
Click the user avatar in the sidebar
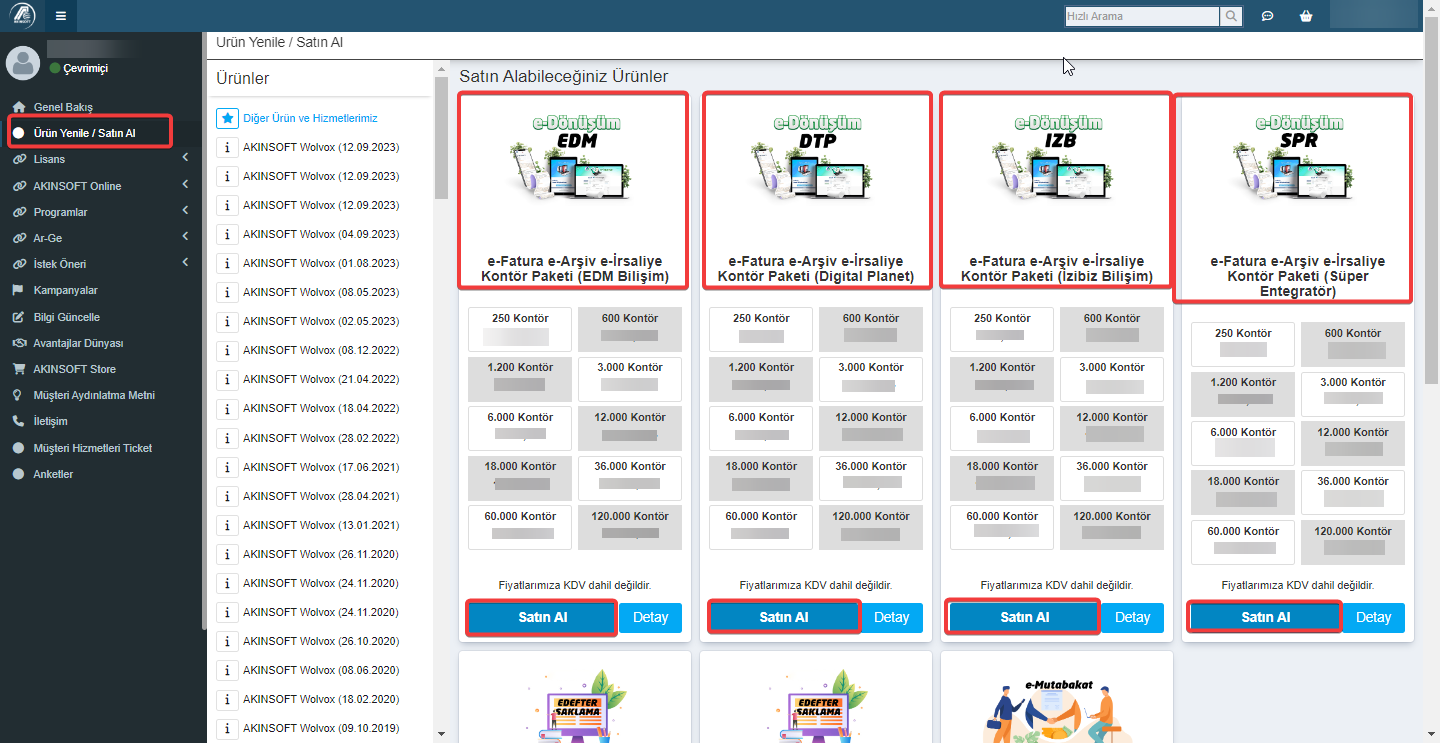point(23,63)
